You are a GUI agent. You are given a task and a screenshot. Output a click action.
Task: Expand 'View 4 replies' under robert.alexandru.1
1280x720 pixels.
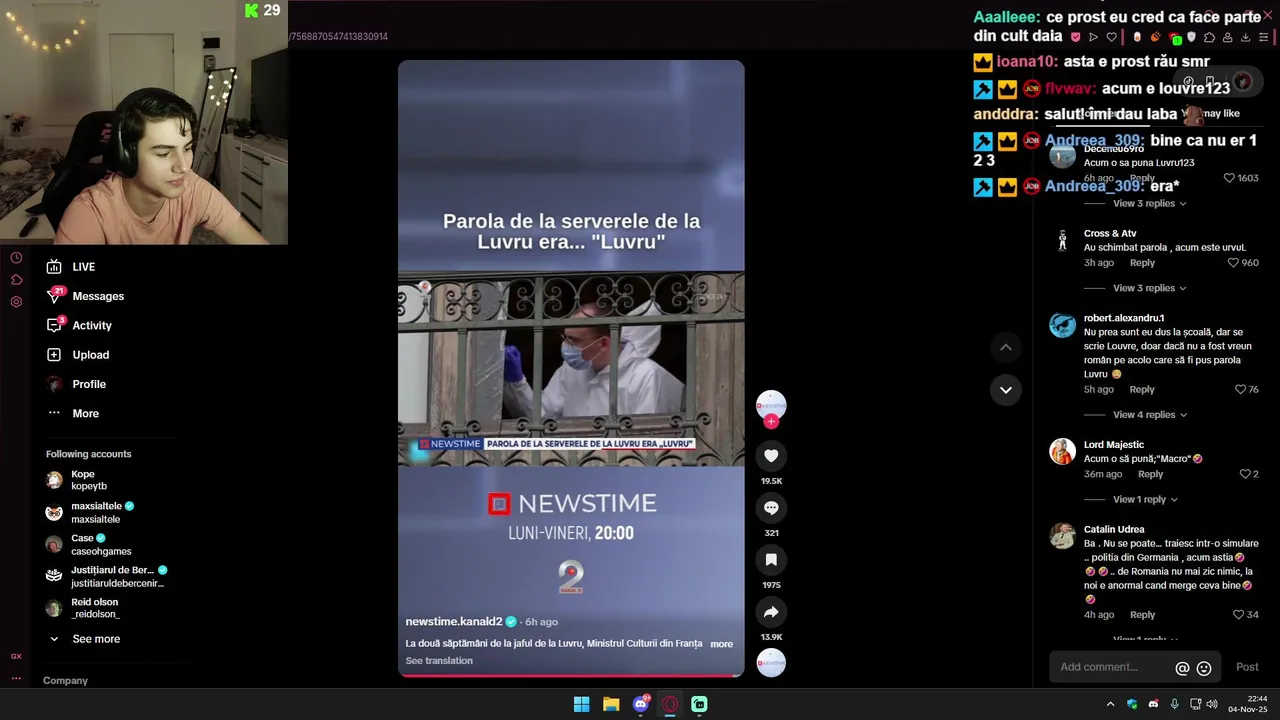[1149, 415]
